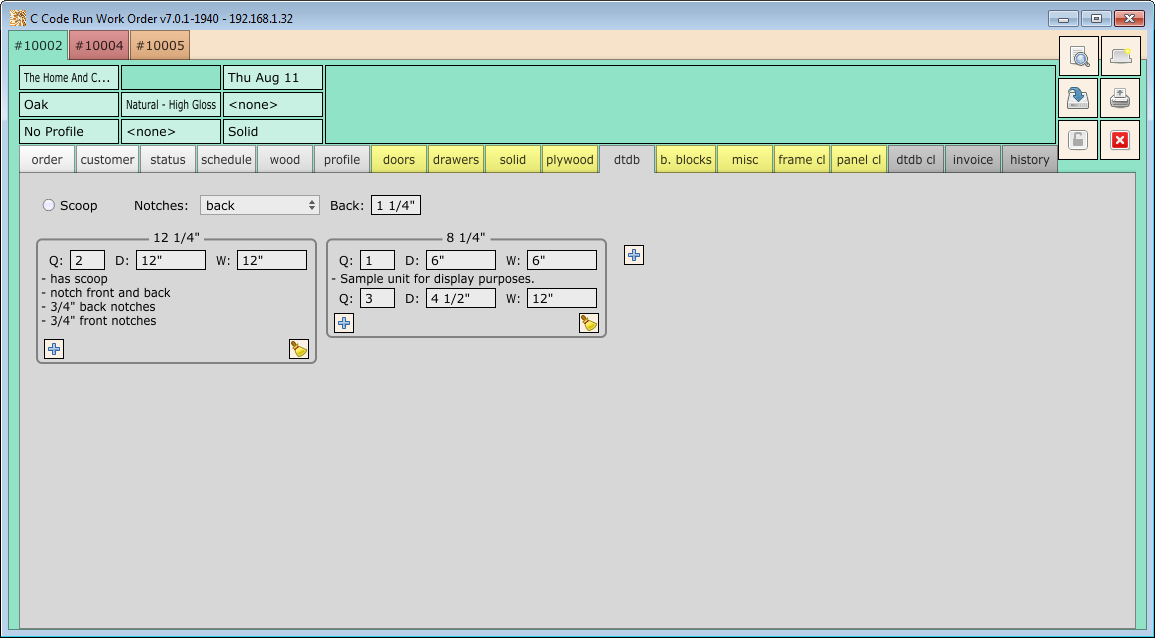The height and width of the screenshot is (638, 1155).
Task: Switch to the doors tab
Action: tap(398, 160)
